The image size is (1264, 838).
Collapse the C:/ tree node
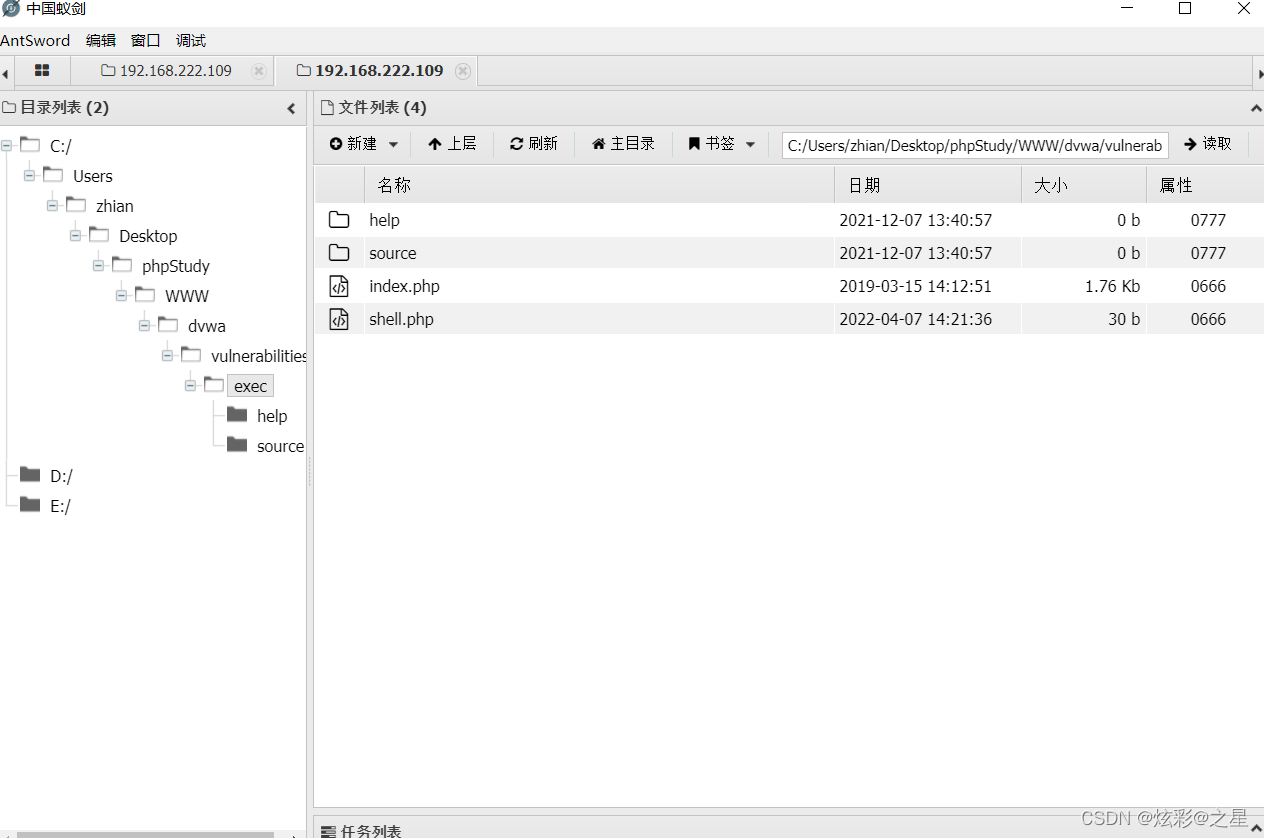click(x=6, y=146)
